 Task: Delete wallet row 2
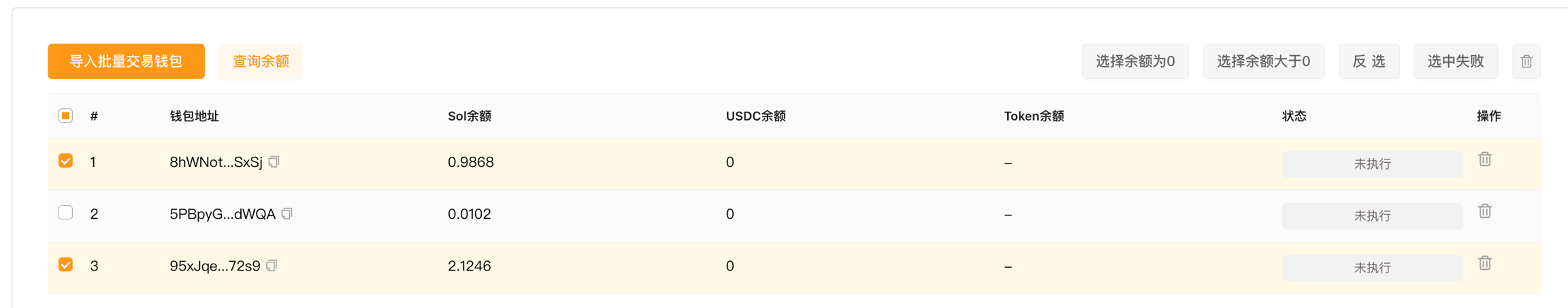pos(1485,211)
